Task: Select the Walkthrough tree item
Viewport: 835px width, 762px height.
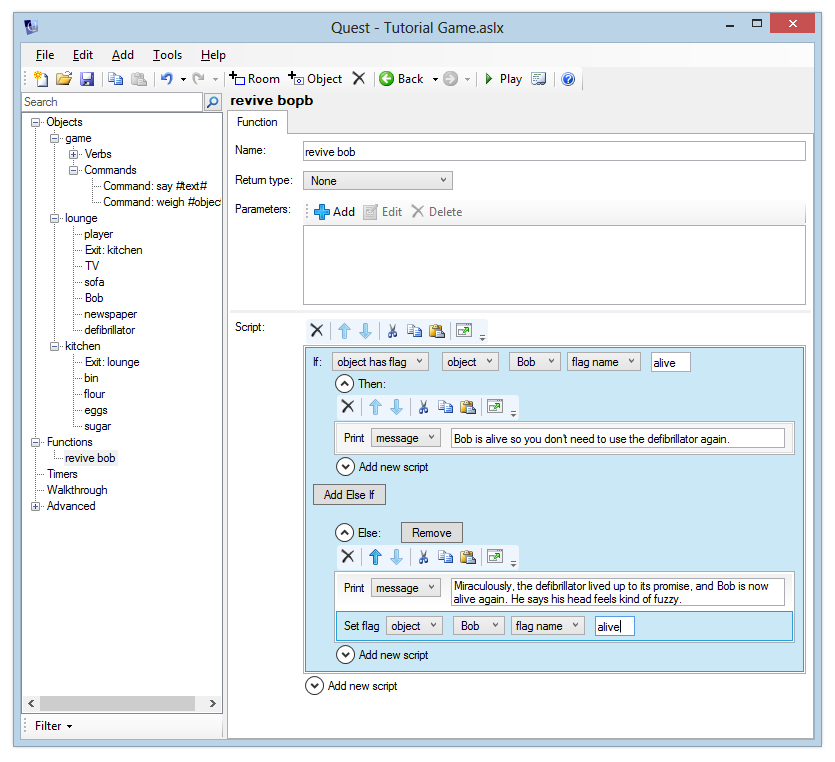Action: click(x=77, y=490)
